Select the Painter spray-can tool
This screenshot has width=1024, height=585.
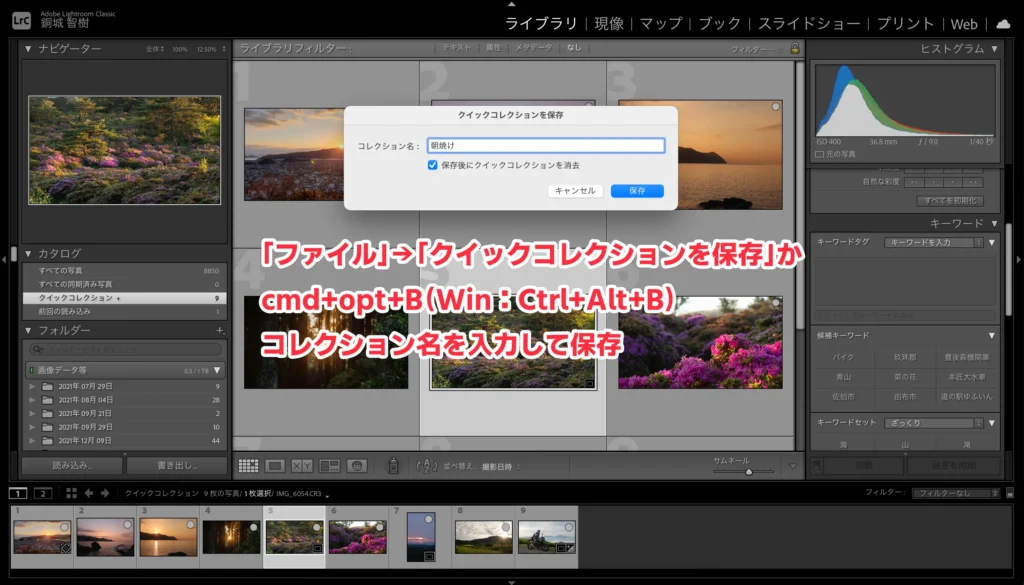coord(393,464)
